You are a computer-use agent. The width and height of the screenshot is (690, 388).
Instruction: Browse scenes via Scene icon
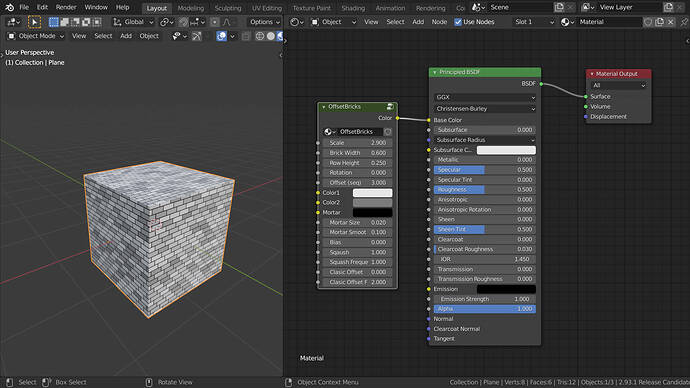(x=478, y=7)
